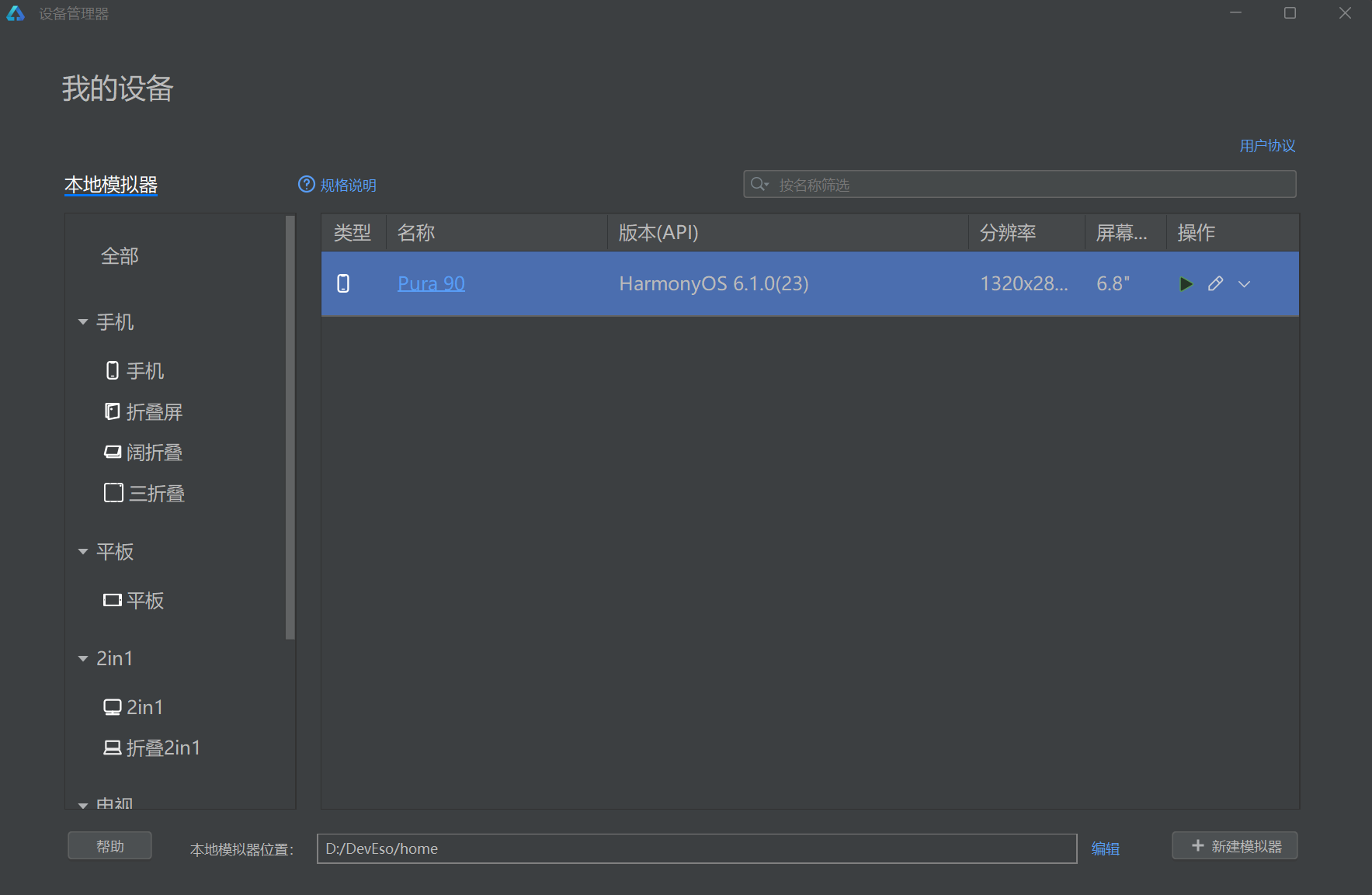Image resolution: width=1372 pixels, height=895 pixels.
Task: Select the 折叠2in1 subcategory item
Action: point(152,748)
